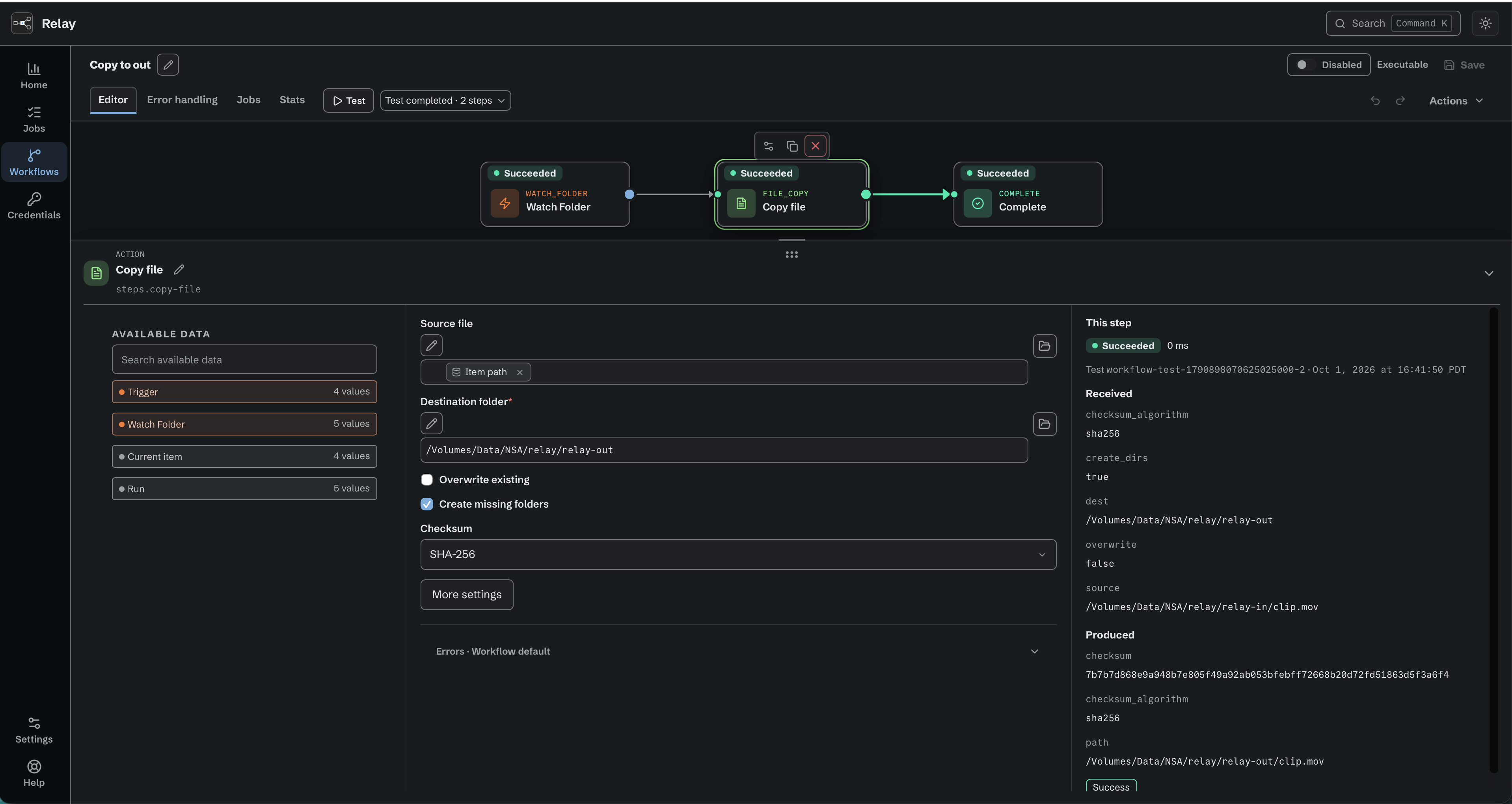Switch to the Error handling tab
This screenshot has width=1512, height=804.
pos(182,100)
